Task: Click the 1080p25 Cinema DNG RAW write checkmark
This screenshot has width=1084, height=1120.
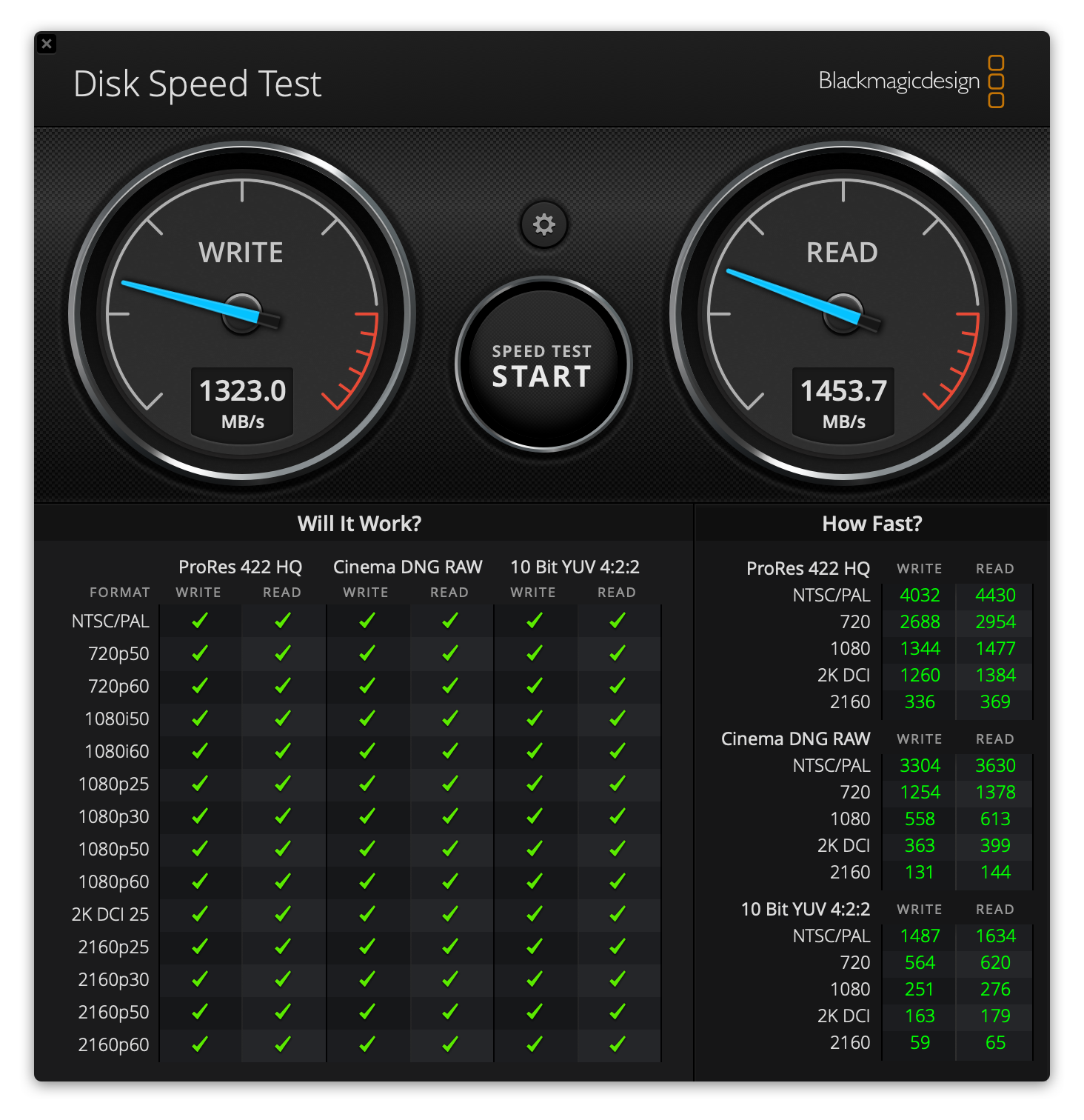Action: [366, 784]
